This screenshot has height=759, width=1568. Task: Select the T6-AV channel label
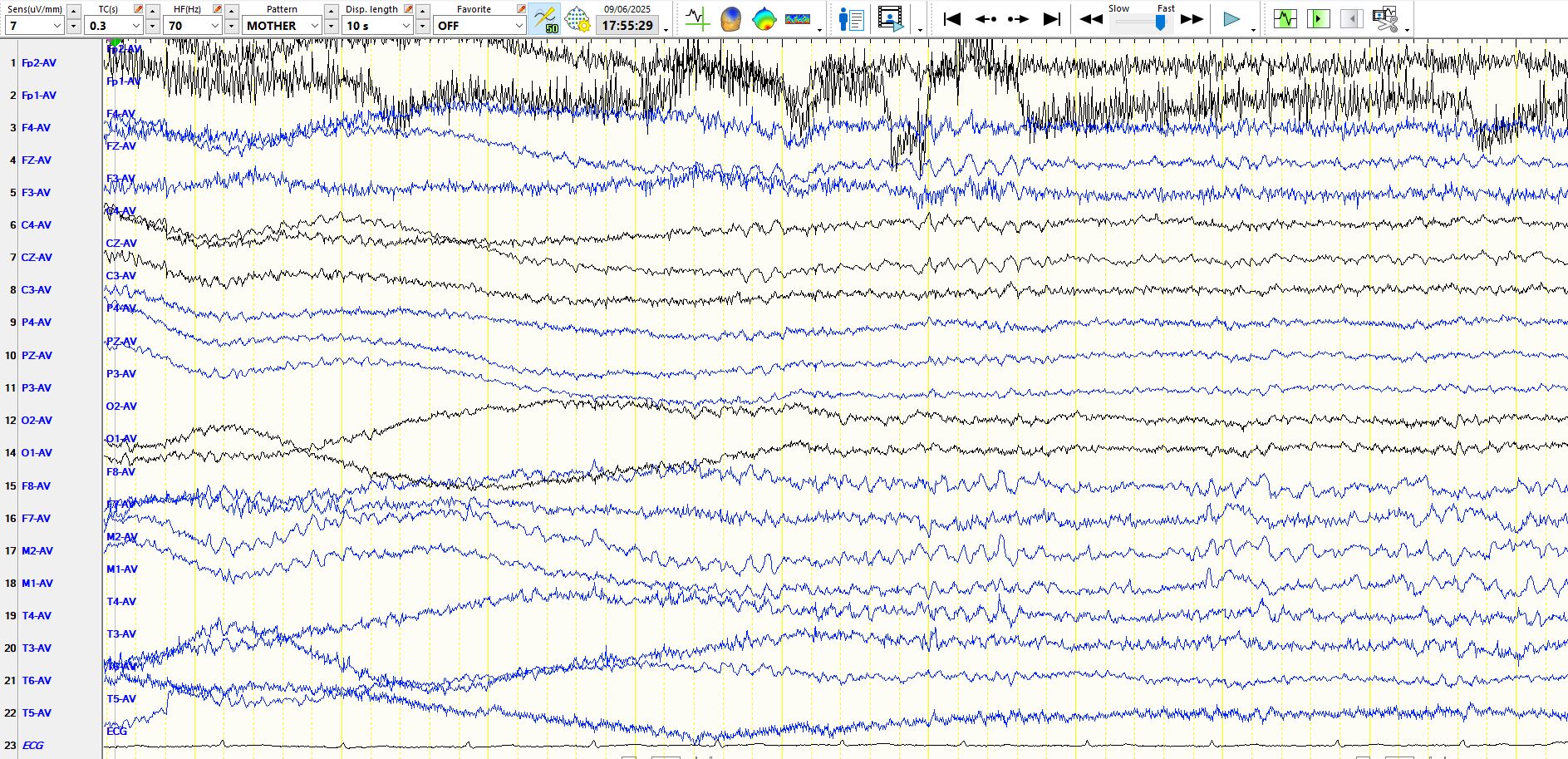36,681
